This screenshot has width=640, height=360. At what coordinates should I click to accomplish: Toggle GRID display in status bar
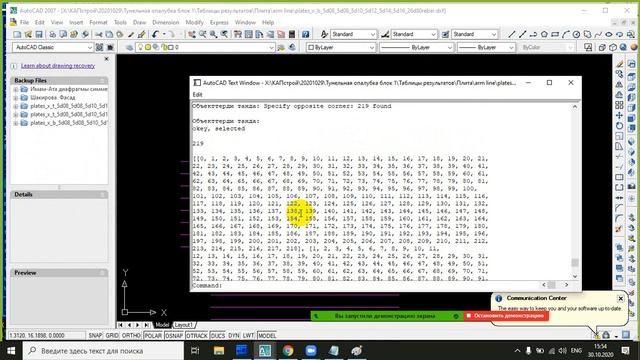click(x=112, y=336)
